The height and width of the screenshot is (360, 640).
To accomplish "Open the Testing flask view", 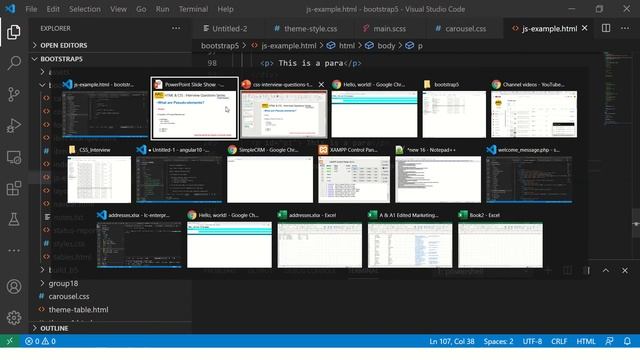I will click(x=13, y=220).
